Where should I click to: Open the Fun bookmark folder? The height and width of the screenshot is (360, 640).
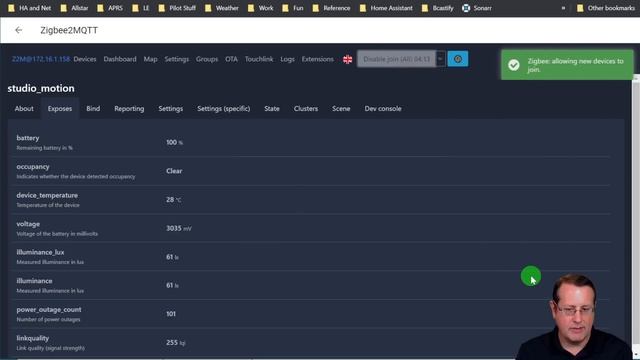pyautogui.click(x=293, y=8)
